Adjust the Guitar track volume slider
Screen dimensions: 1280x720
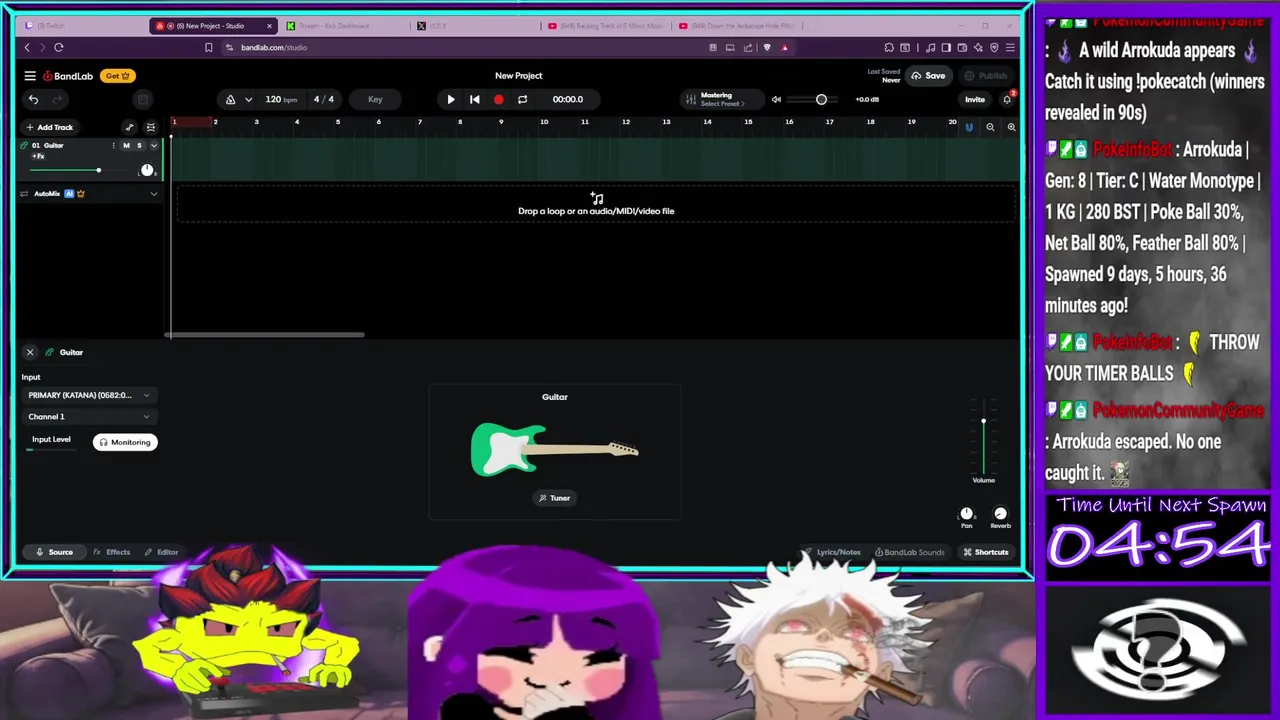(98, 170)
